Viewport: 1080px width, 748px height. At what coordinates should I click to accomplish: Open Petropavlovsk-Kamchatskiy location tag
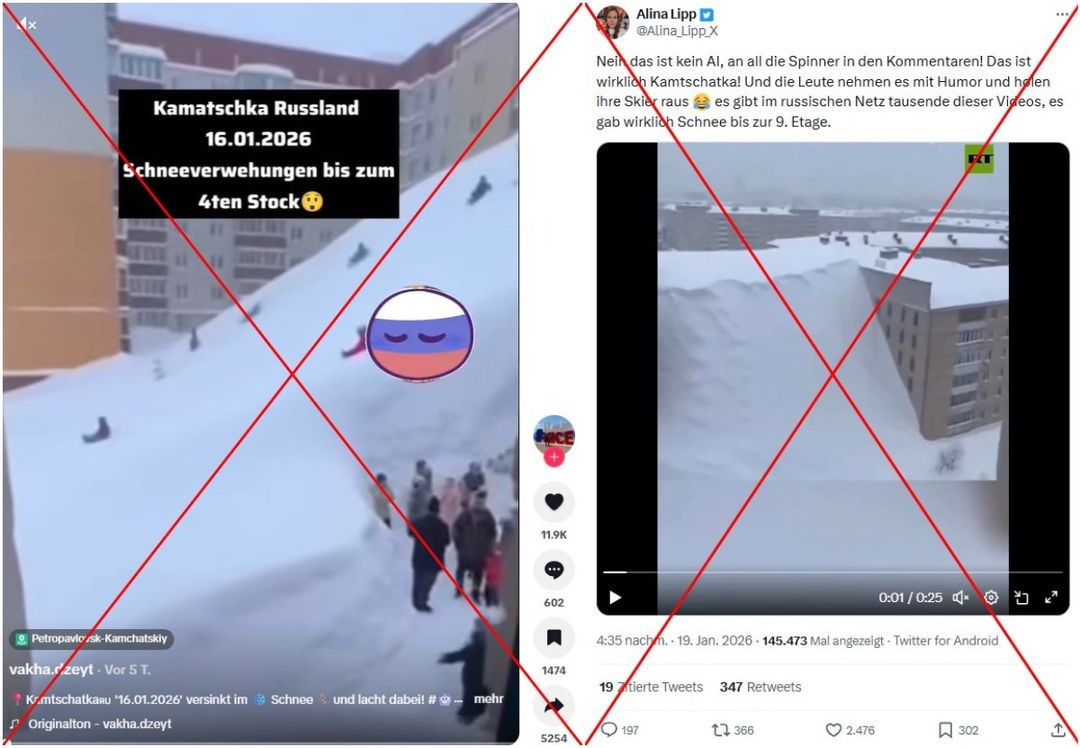tap(92, 639)
